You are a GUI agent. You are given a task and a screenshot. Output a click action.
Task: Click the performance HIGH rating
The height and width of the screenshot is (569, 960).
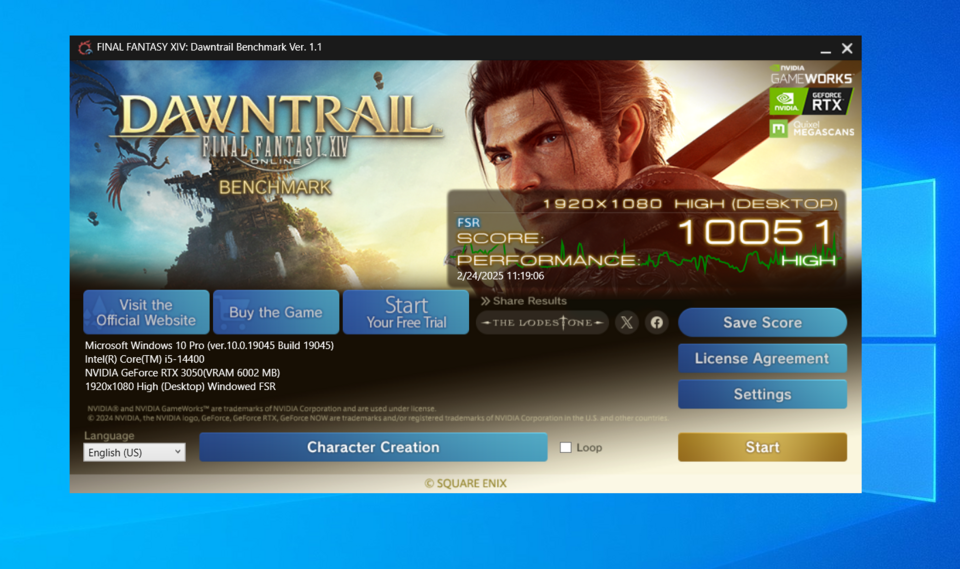[808, 261]
